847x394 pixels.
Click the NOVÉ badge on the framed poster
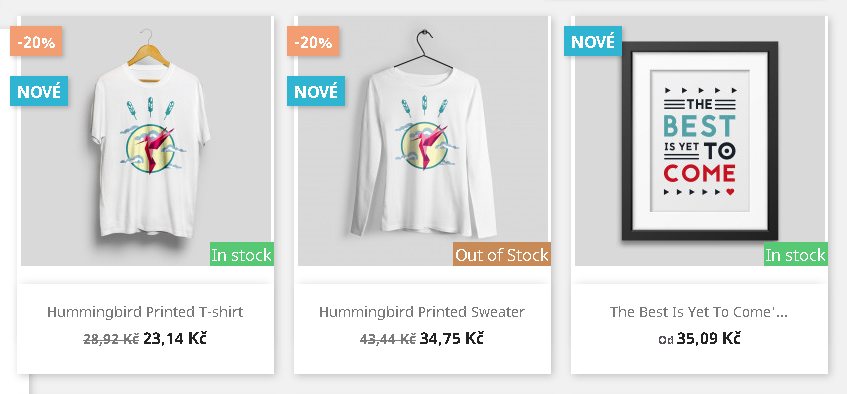point(593,41)
